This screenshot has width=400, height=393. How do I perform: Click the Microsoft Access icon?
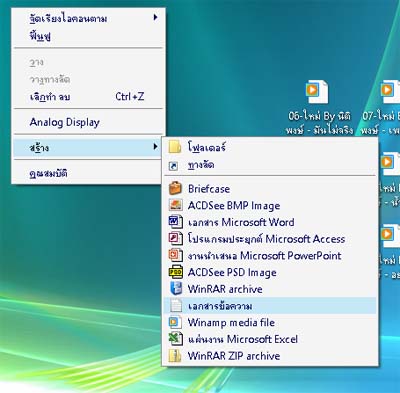coord(176,239)
